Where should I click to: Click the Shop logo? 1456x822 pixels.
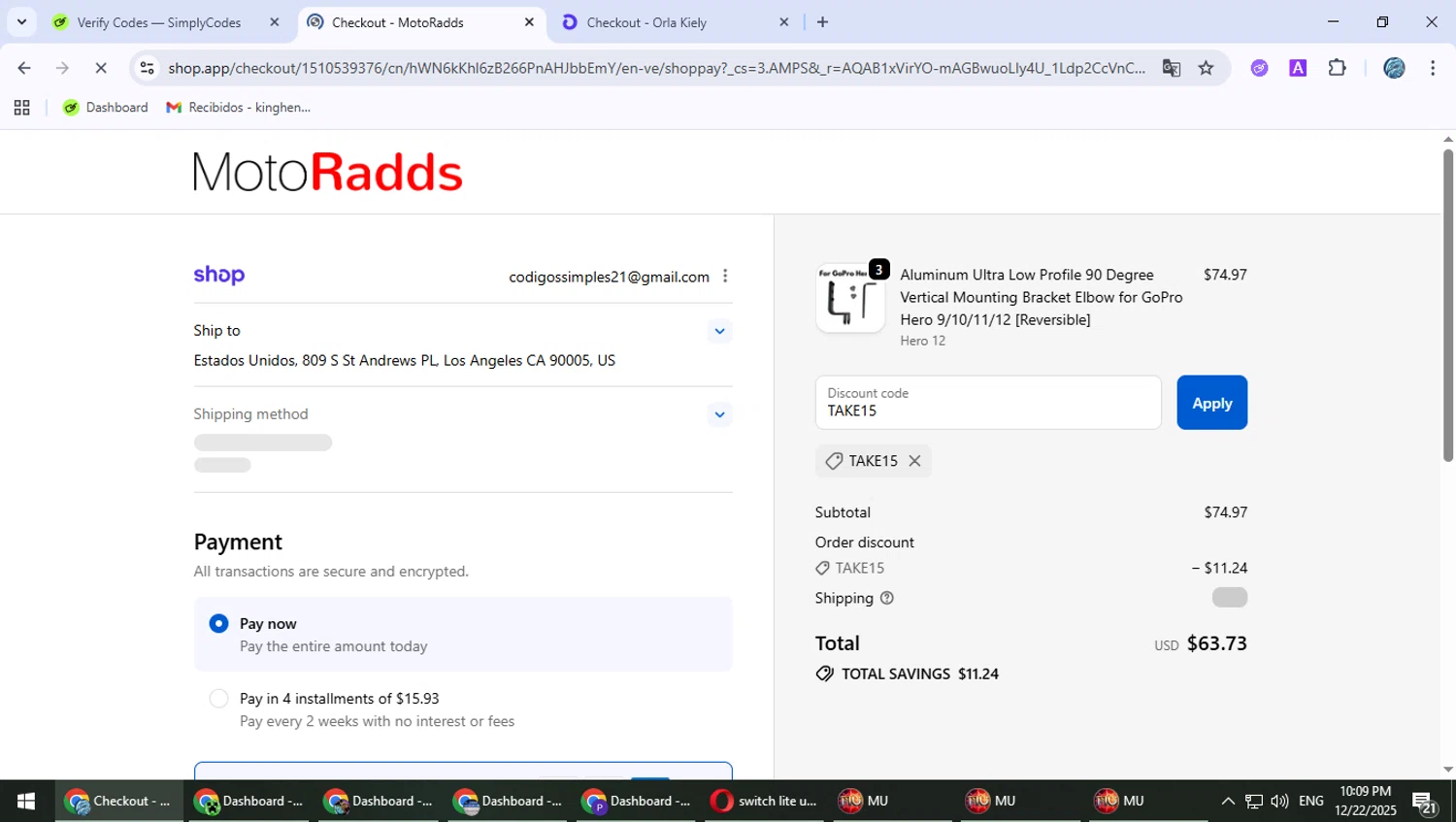point(219,276)
